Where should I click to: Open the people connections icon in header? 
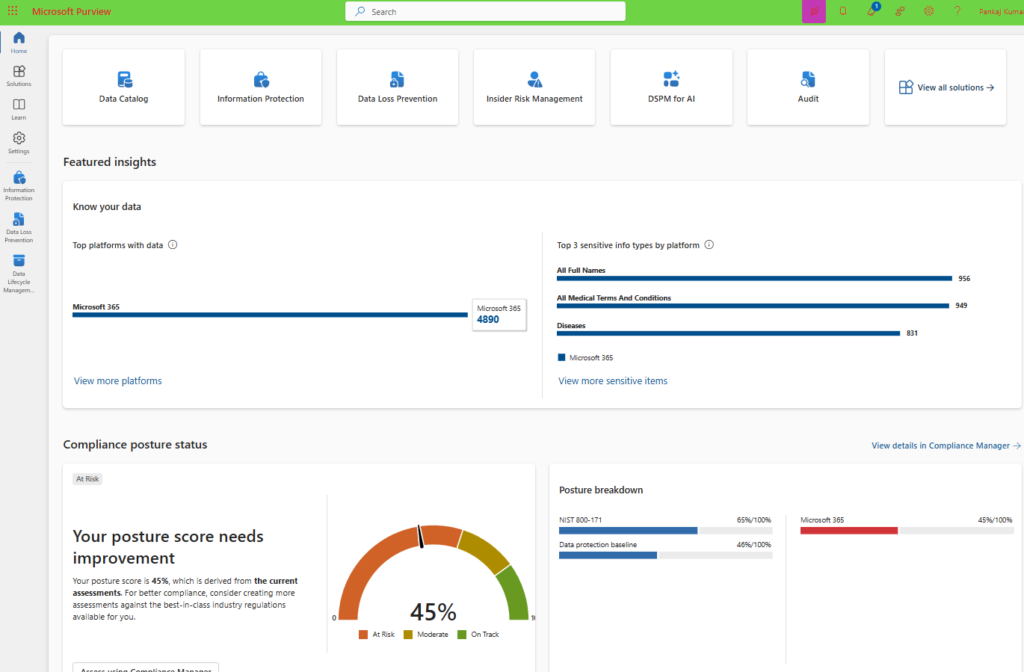coord(900,11)
